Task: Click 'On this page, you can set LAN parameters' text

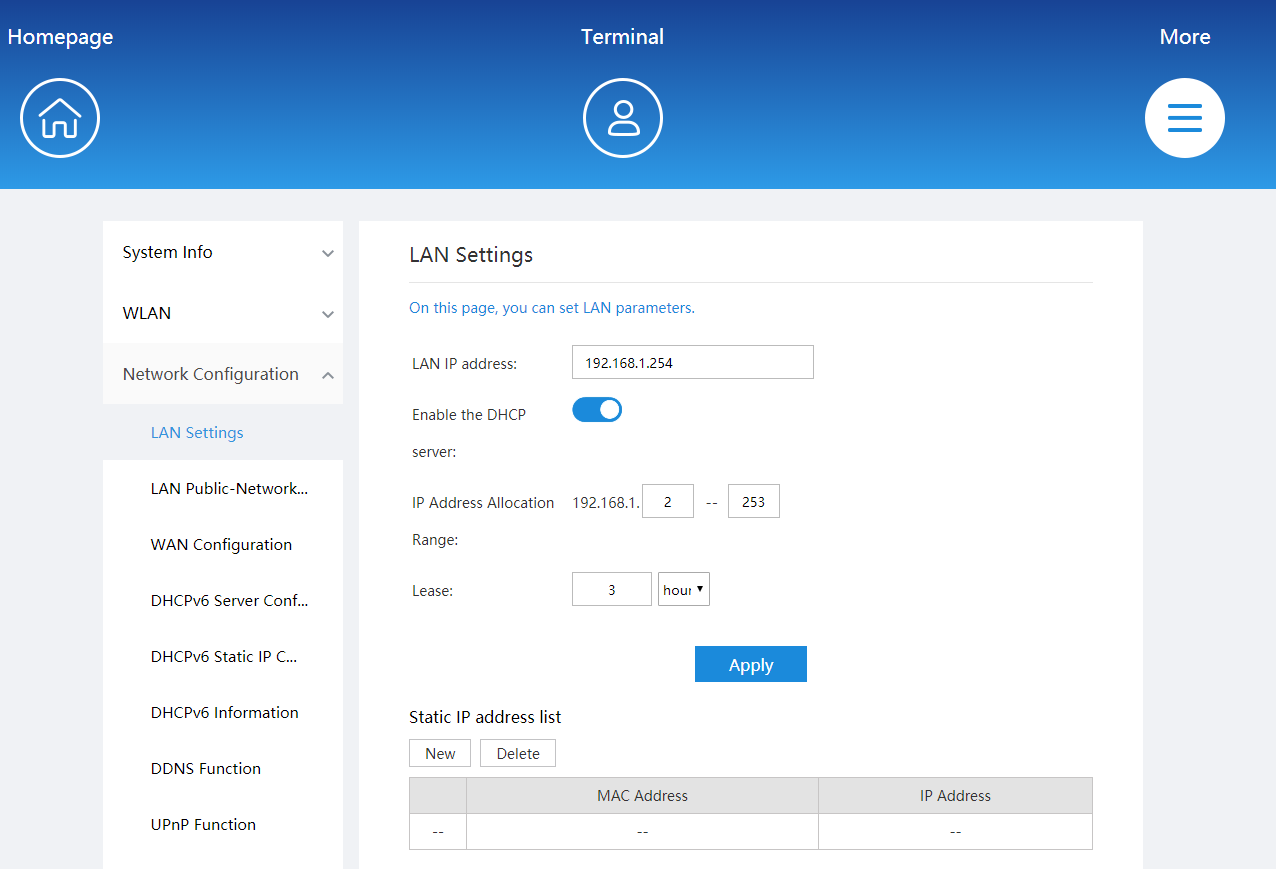Action: point(552,308)
